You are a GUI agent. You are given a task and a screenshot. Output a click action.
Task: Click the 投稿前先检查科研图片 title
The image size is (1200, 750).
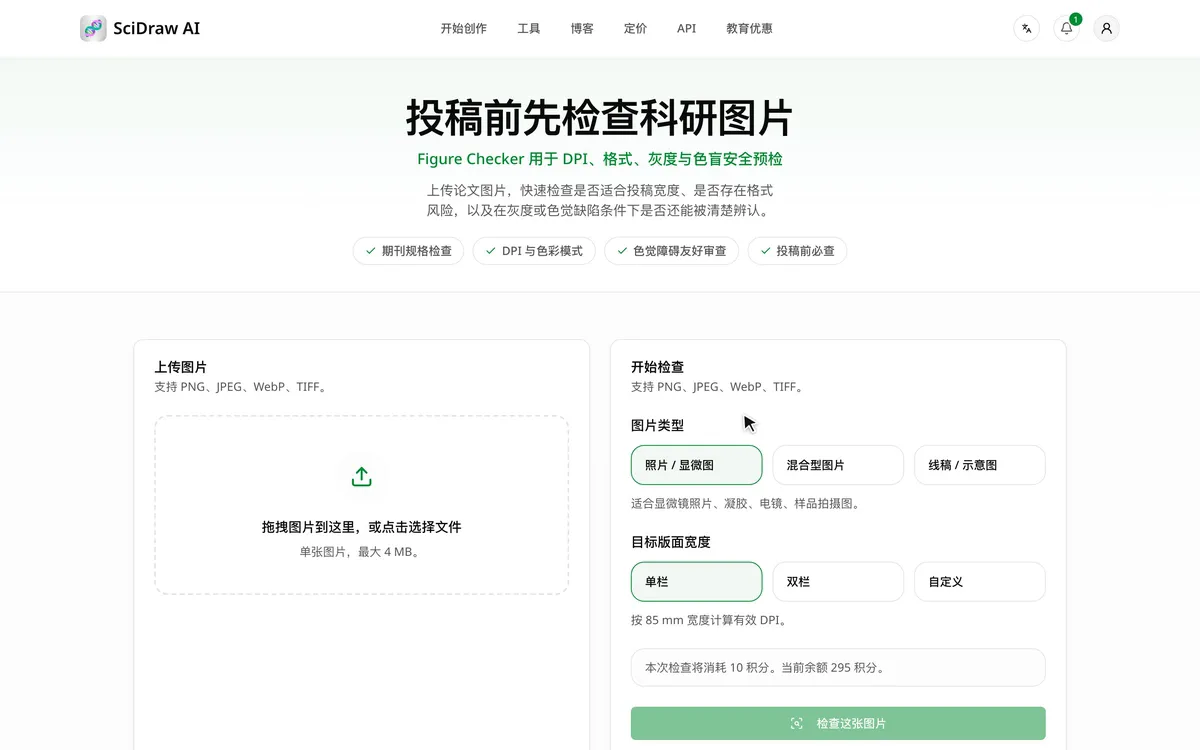pyautogui.click(x=600, y=118)
